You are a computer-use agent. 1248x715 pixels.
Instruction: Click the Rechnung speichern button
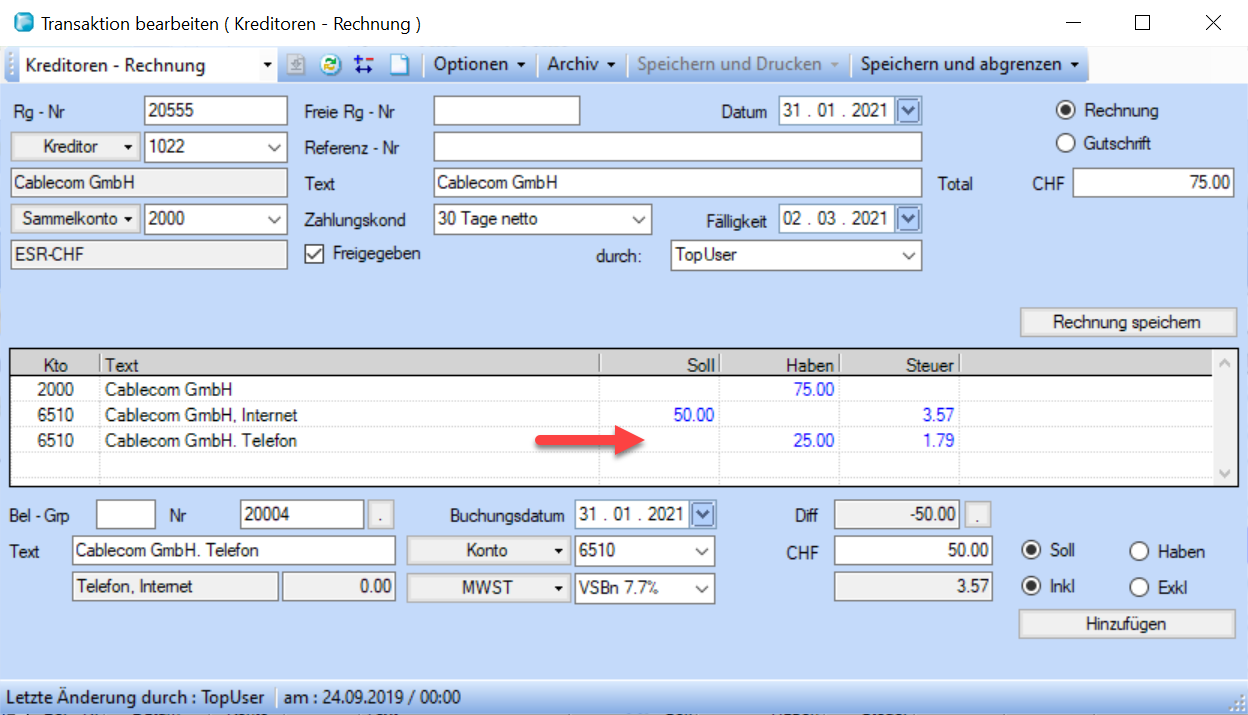tap(1127, 322)
